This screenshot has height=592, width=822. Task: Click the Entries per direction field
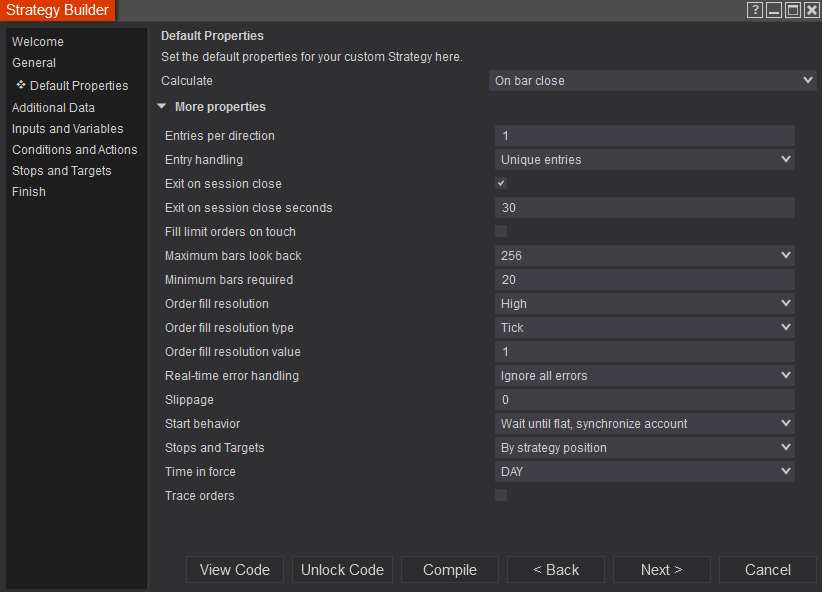pyautogui.click(x=645, y=136)
